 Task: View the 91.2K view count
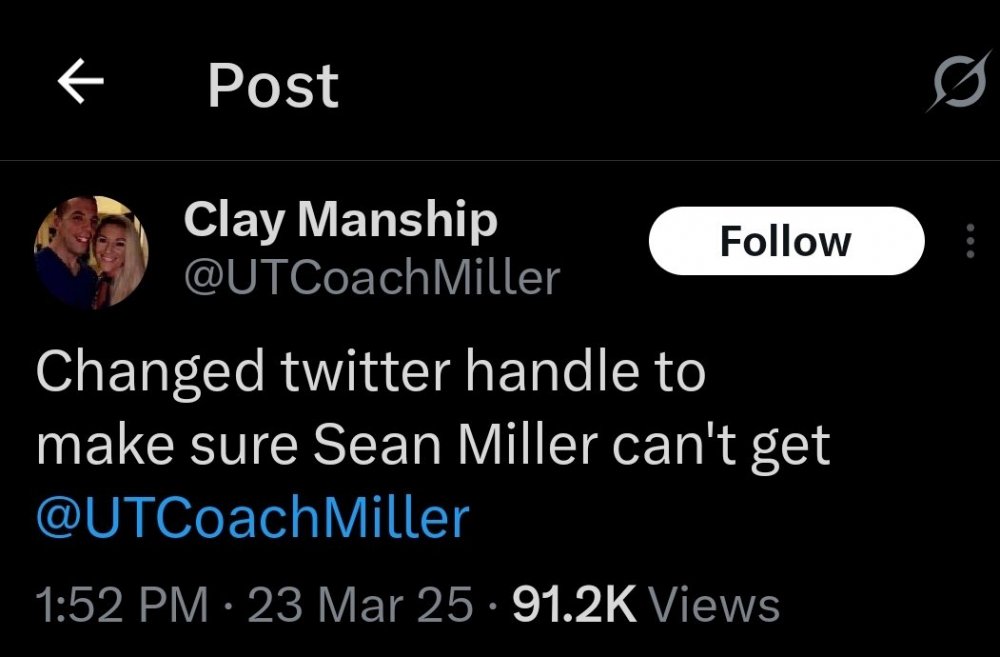pyautogui.click(x=574, y=605)
